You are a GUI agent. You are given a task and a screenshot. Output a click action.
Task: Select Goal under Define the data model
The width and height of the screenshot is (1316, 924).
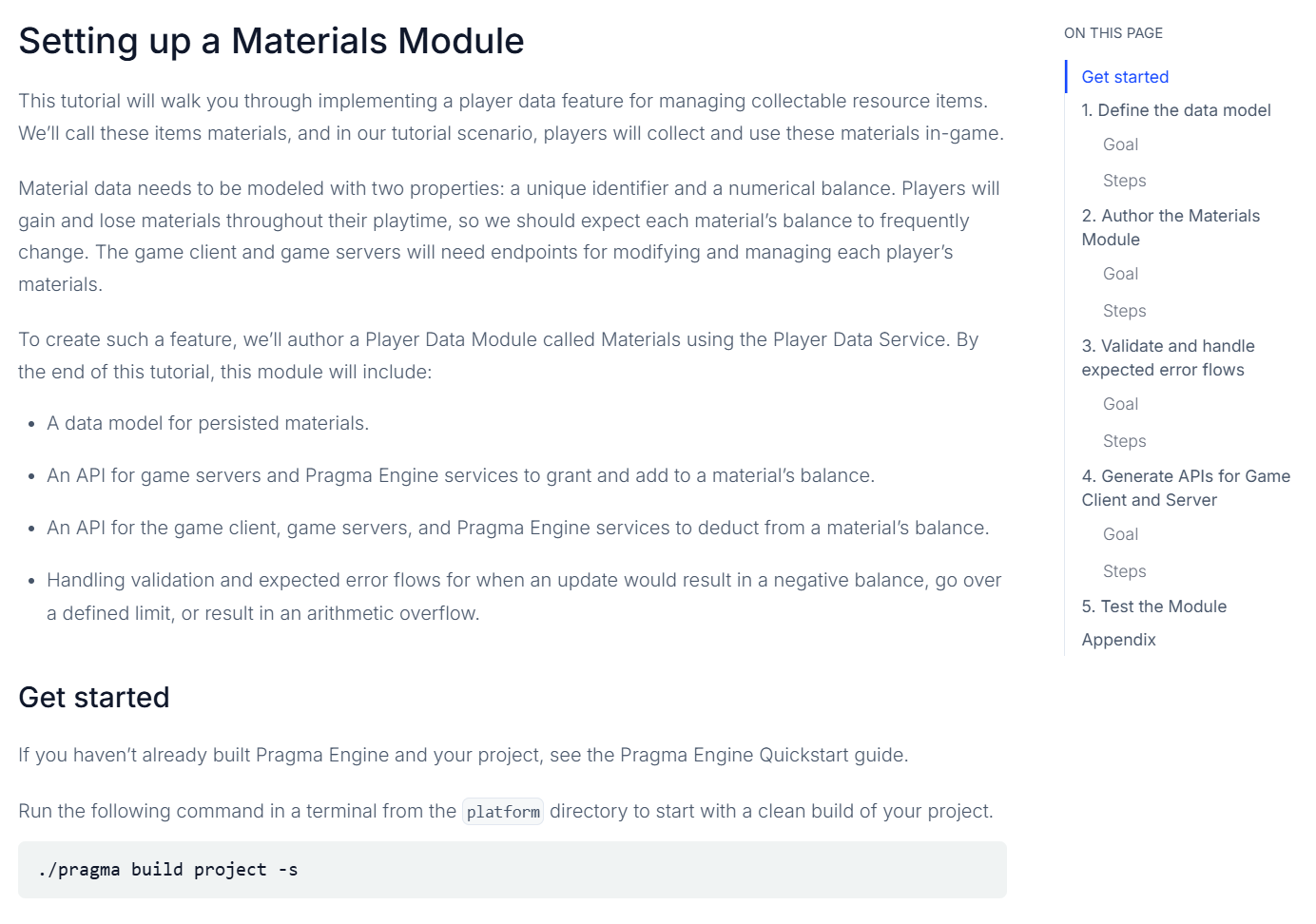[1120, 144]
